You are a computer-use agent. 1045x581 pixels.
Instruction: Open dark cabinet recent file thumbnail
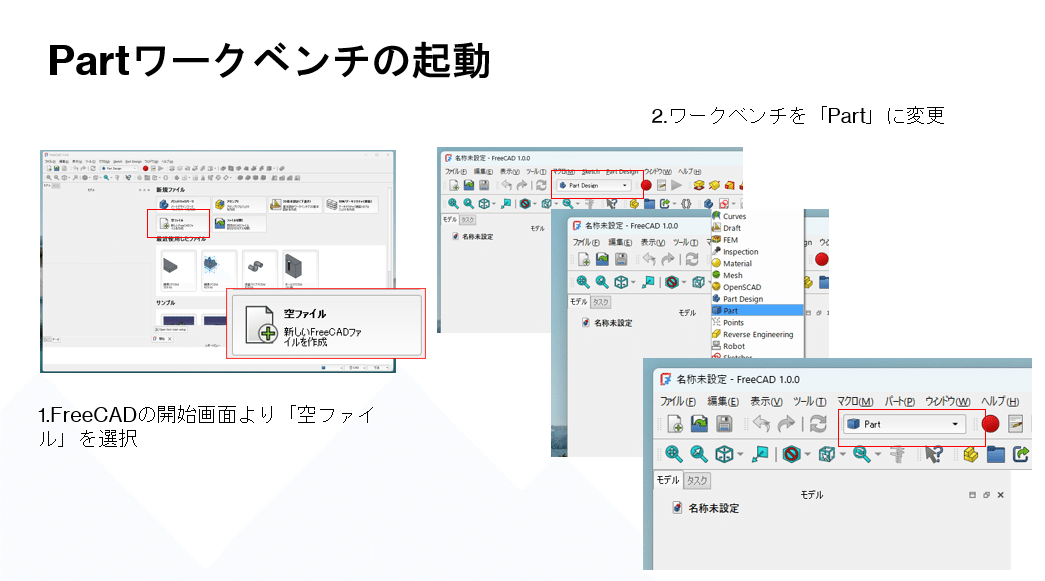300,270
